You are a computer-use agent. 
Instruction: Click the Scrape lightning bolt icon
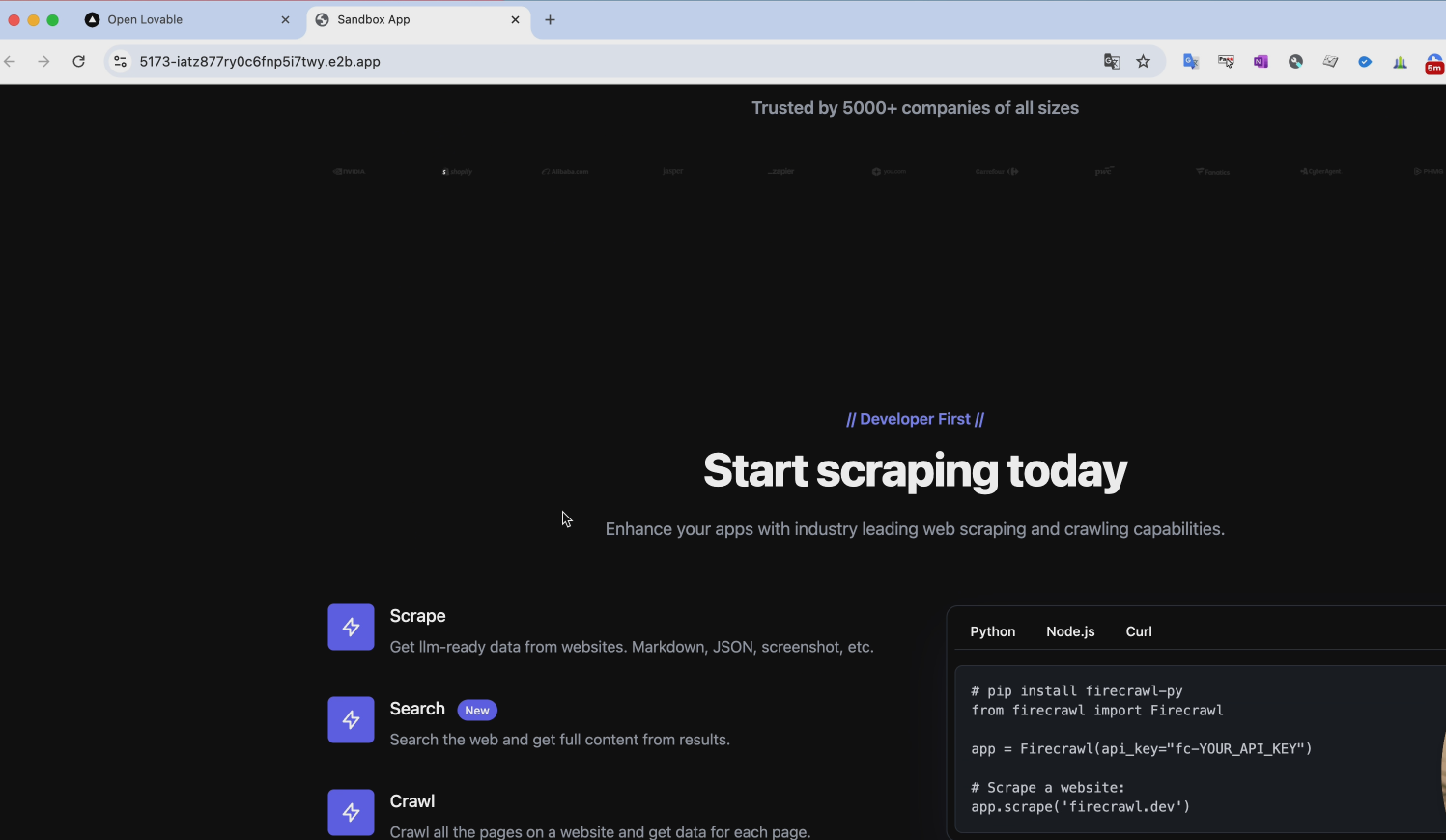[x=351, y=627]
